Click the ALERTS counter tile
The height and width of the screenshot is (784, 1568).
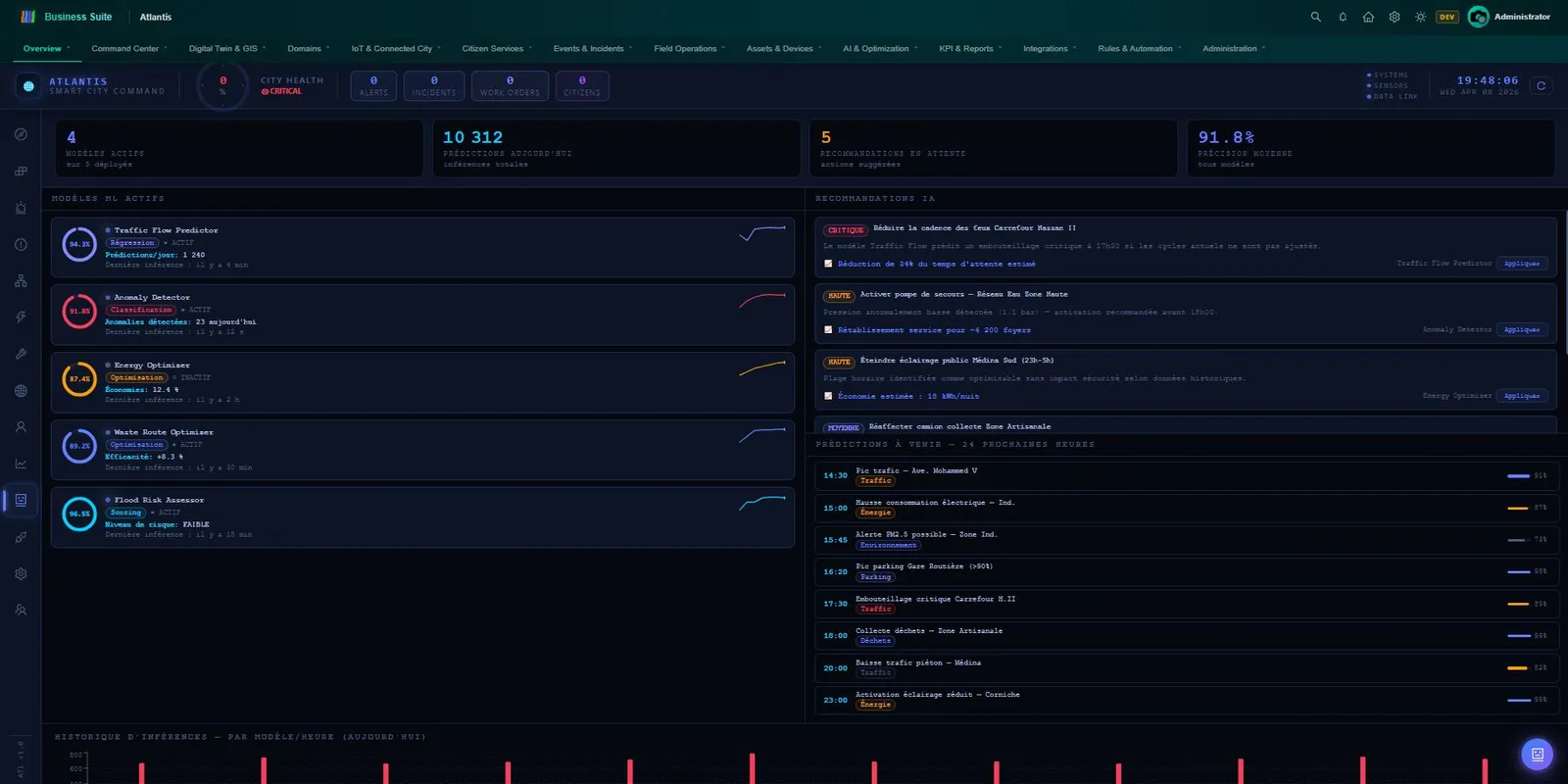click(x=373, y=86)
